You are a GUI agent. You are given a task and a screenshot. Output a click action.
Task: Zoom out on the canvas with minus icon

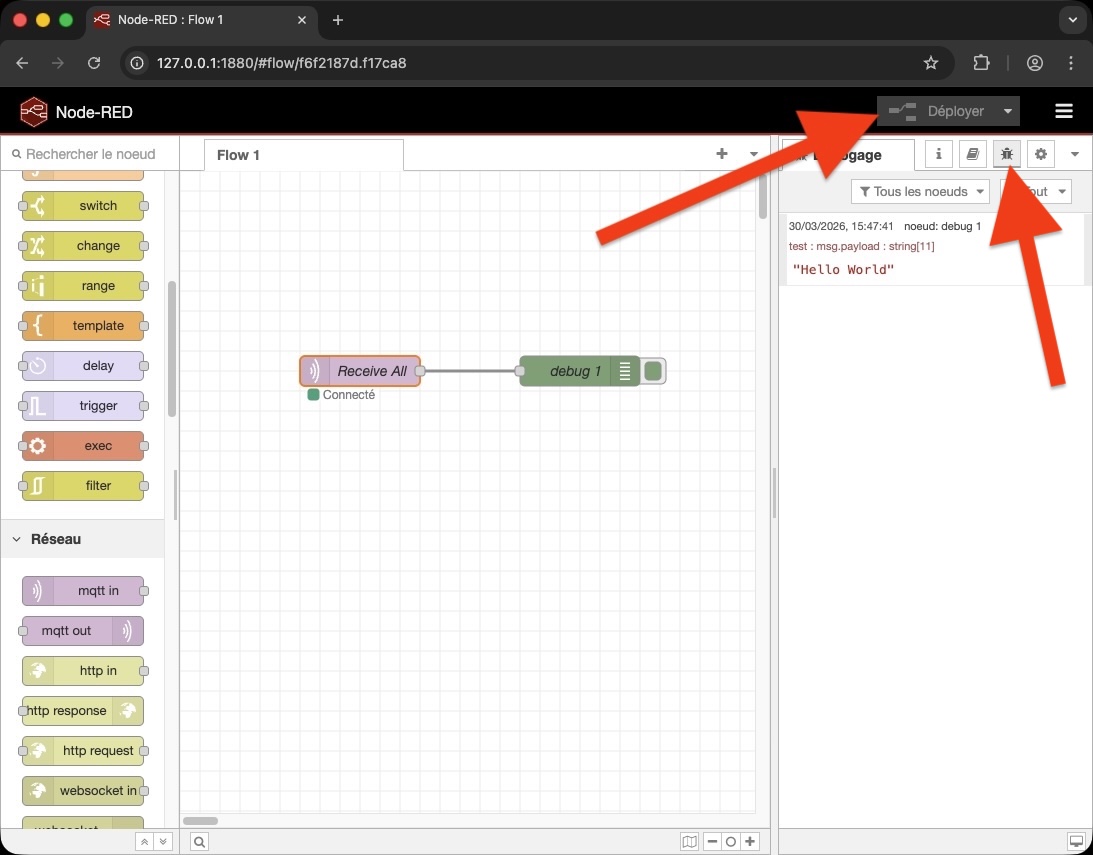point(711,841)
